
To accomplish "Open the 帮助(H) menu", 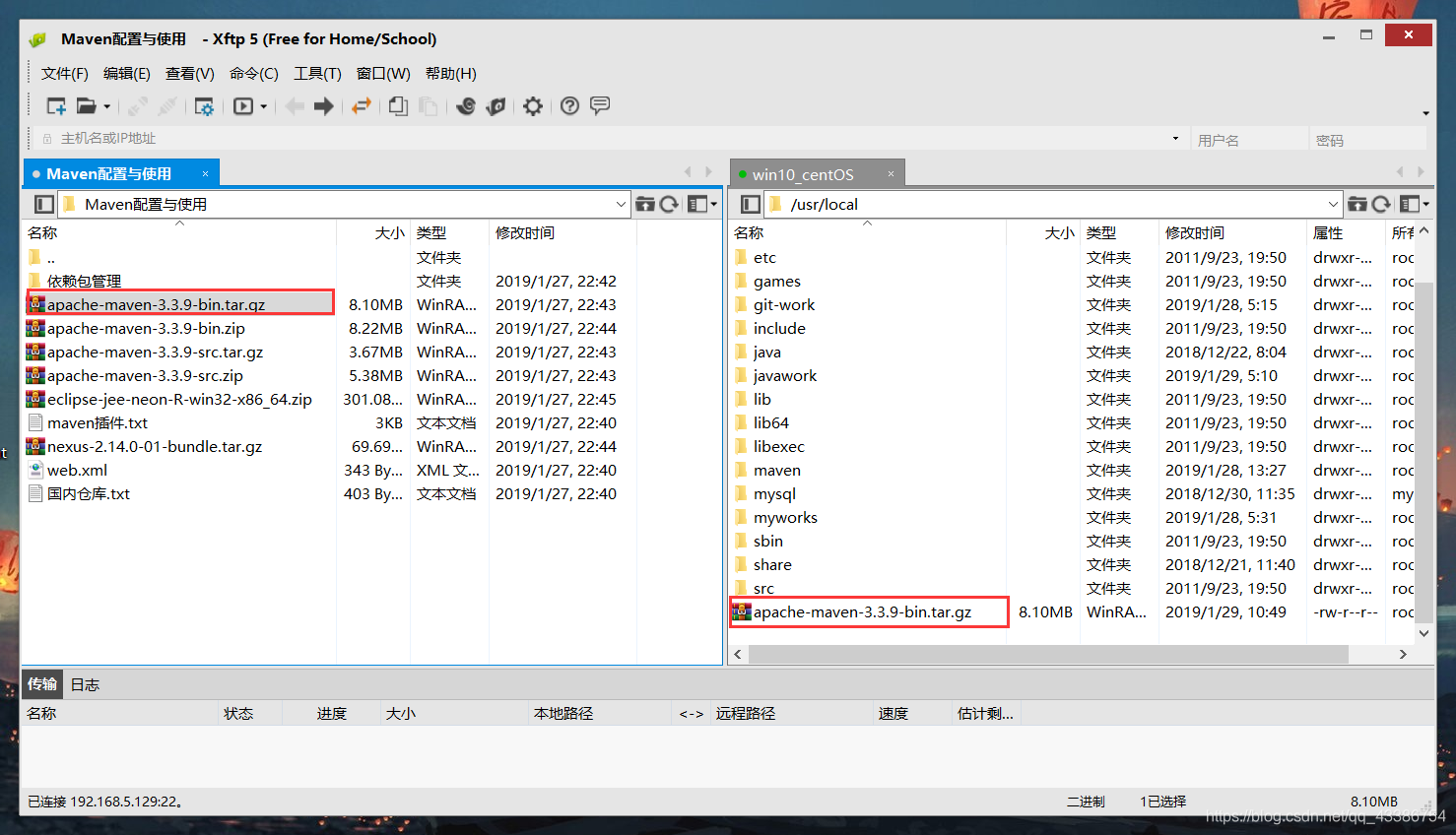I will point(451,74).
